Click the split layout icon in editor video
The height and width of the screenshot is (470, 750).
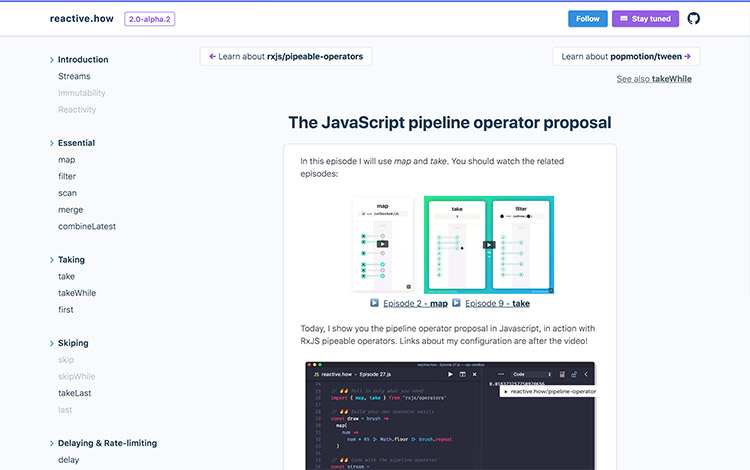click(463, 374)
